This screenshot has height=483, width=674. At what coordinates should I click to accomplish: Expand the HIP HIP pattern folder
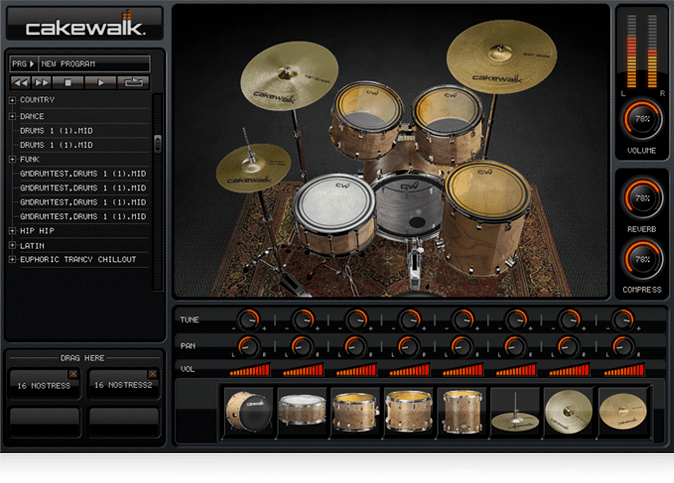click(x=12, y=231)
